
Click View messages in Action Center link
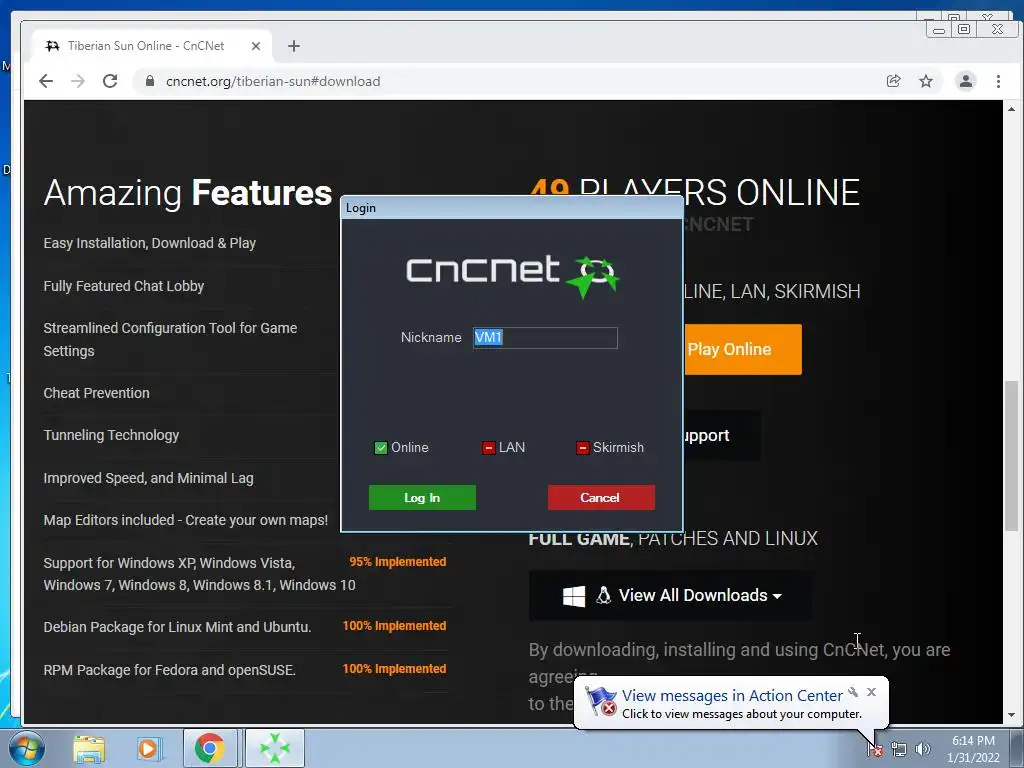point(732,696)
